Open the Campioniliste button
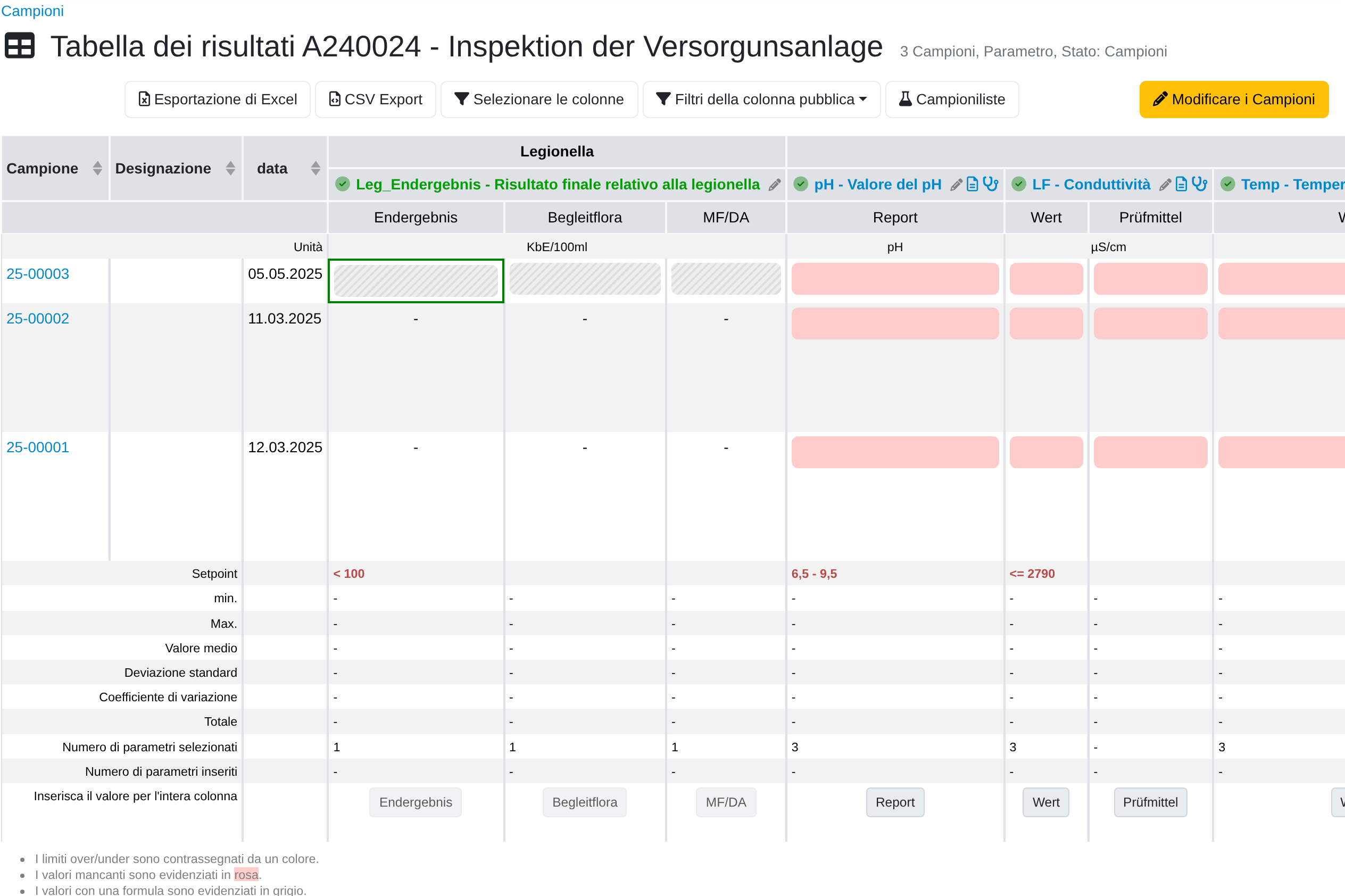Screen dimensions: 1345x896 (952, 99)
